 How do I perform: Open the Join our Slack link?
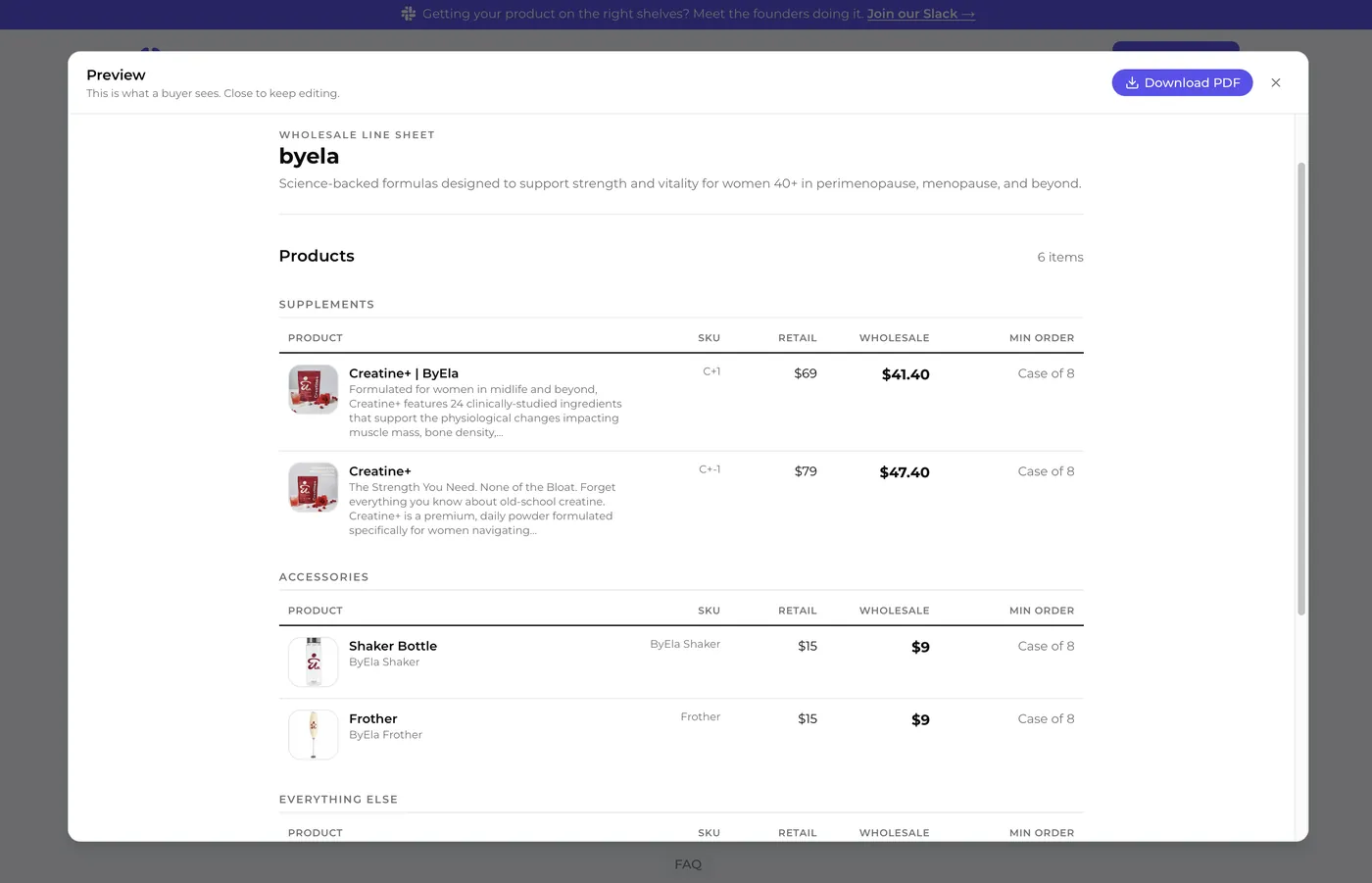(x=920, y=14)
